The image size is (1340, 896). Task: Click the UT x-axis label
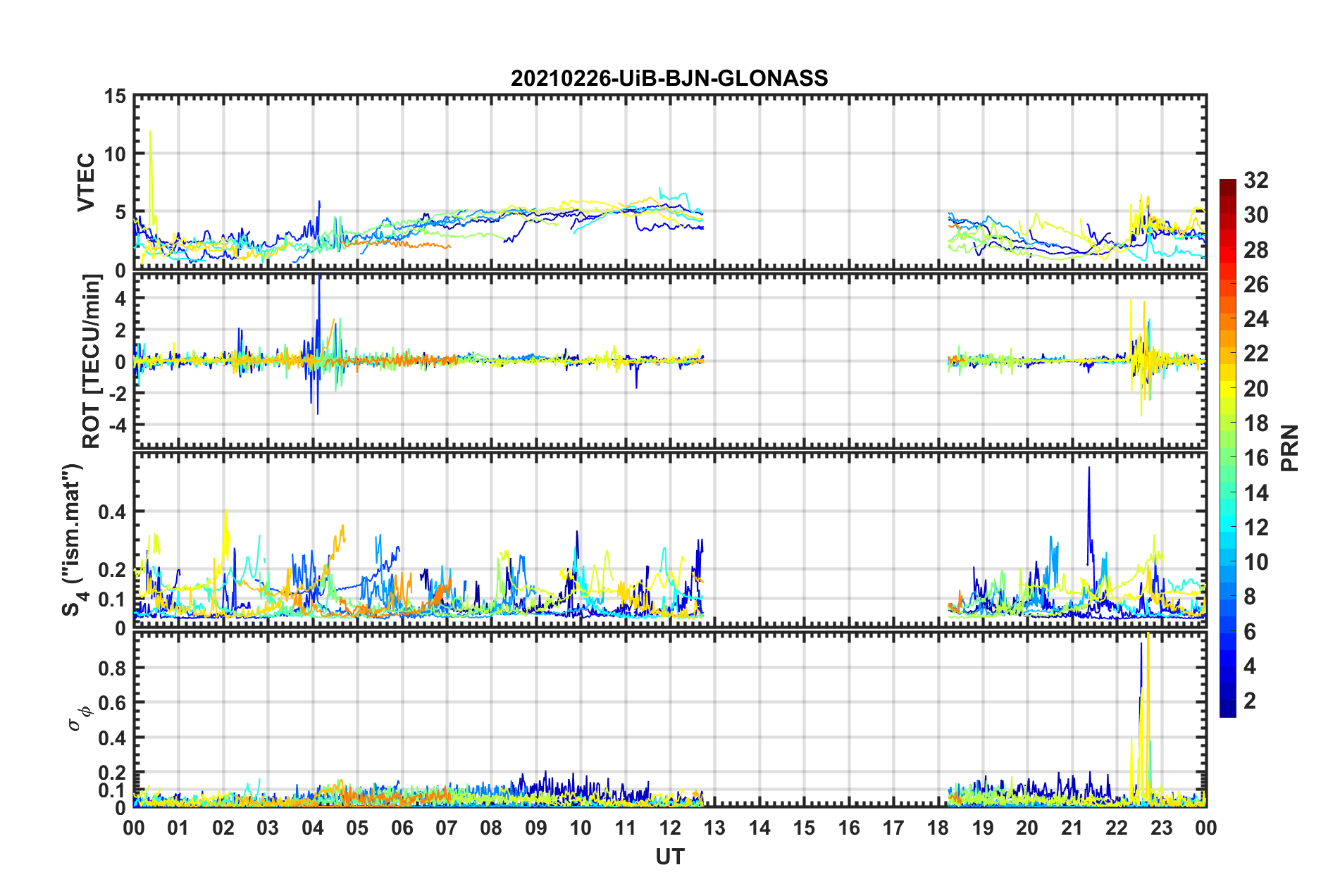pyautogui.click(x=670, y=857)
